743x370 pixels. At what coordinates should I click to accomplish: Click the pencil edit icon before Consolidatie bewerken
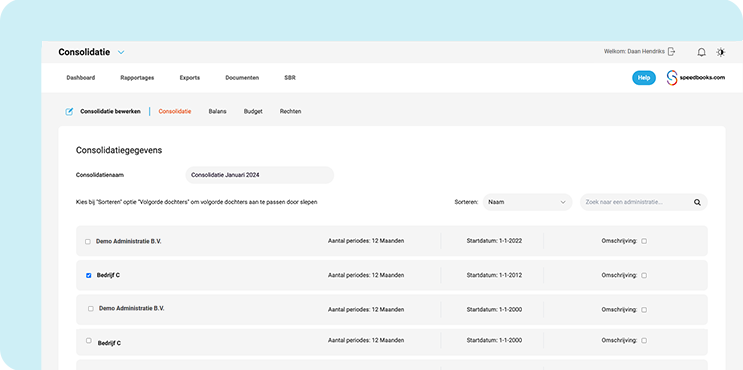pos(69,112)
